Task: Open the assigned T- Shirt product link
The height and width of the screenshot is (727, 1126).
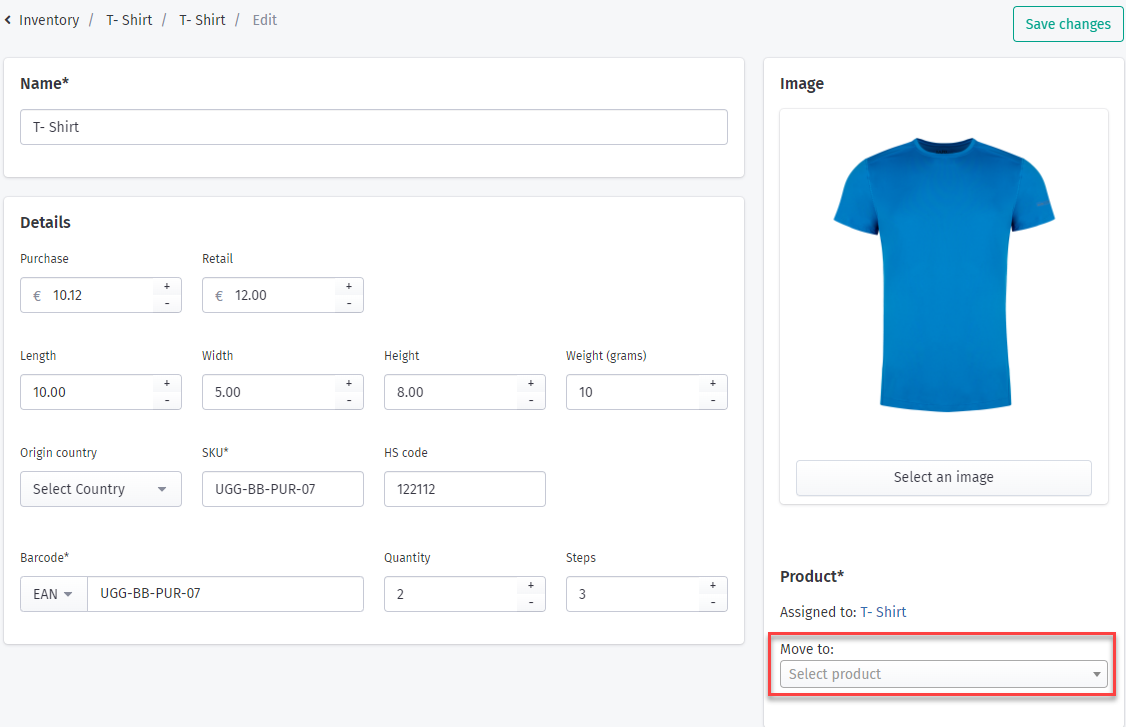Action: (883, 612)
